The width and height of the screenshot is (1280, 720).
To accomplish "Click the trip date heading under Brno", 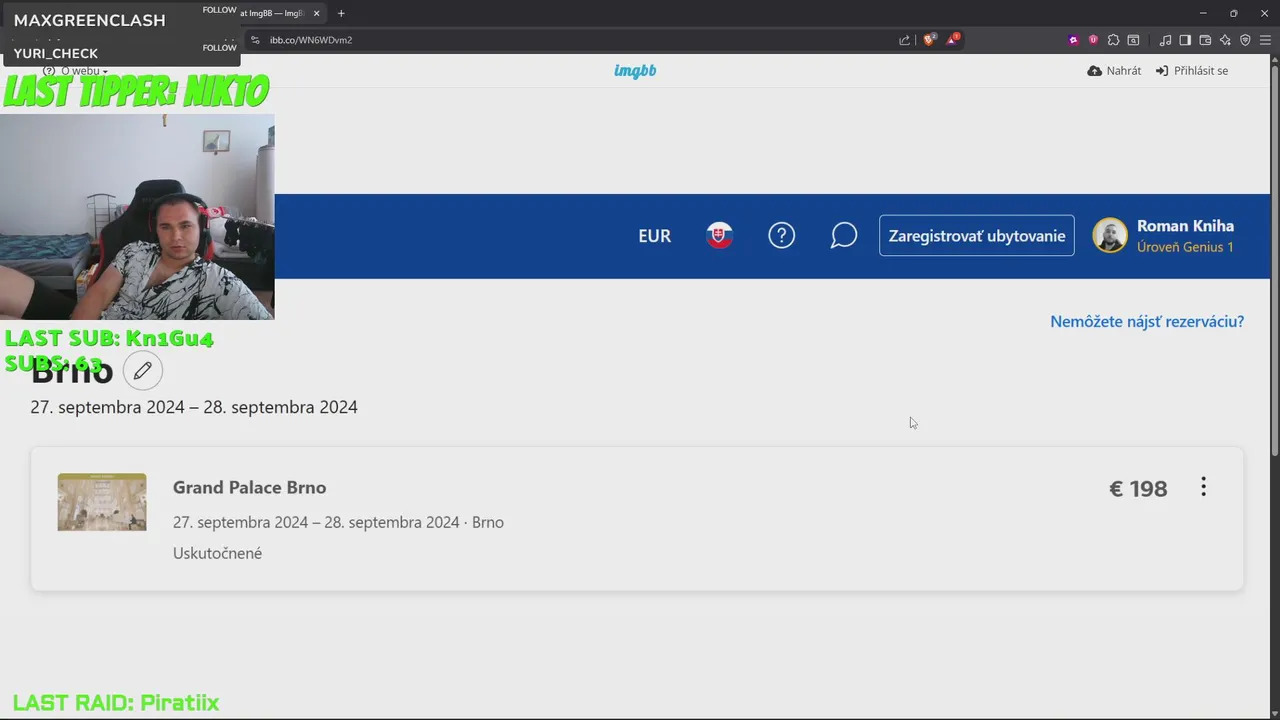I will coord(194,407).
